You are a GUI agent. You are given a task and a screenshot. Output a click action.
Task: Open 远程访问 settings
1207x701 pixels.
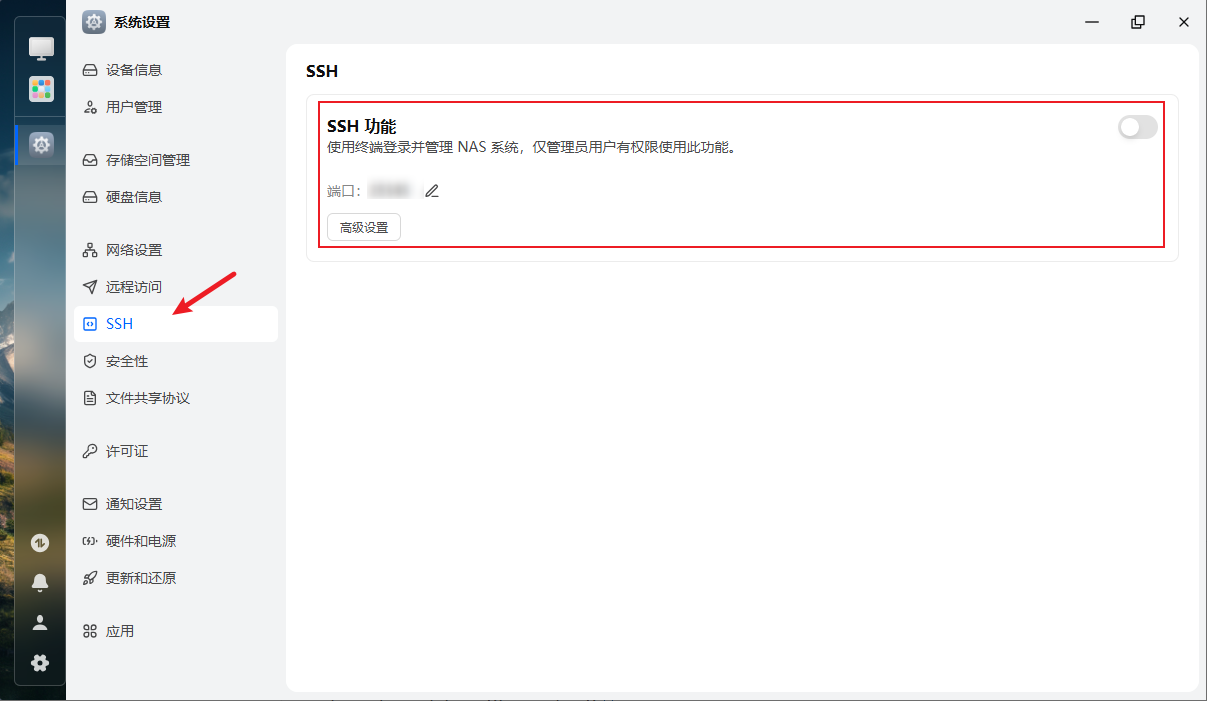coord(134,287)
